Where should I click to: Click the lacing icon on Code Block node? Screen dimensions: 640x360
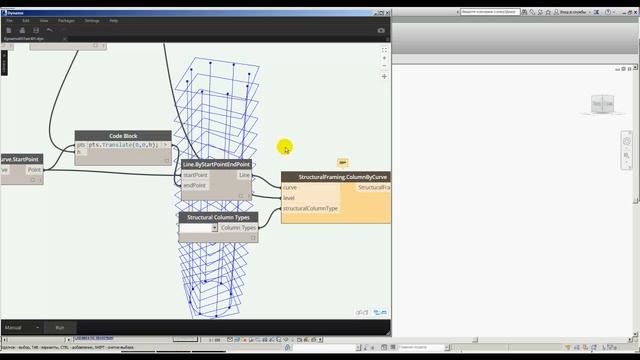[x=167, y=161]
